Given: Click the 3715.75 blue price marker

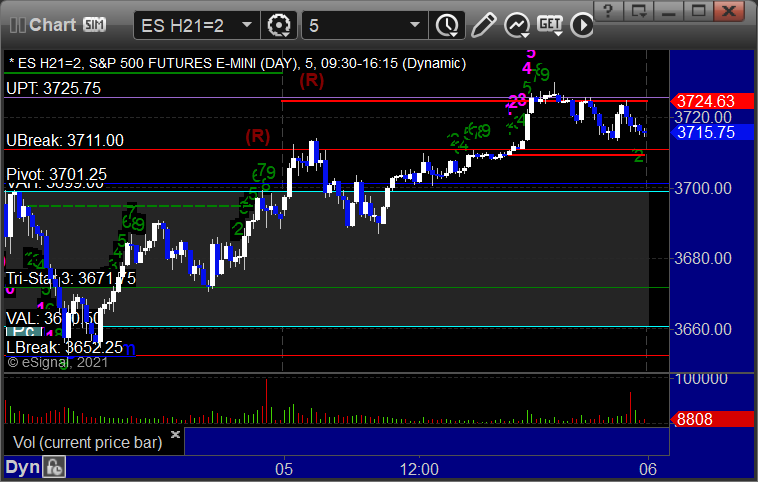Looking at the screenshot, I should coord(712,132).
